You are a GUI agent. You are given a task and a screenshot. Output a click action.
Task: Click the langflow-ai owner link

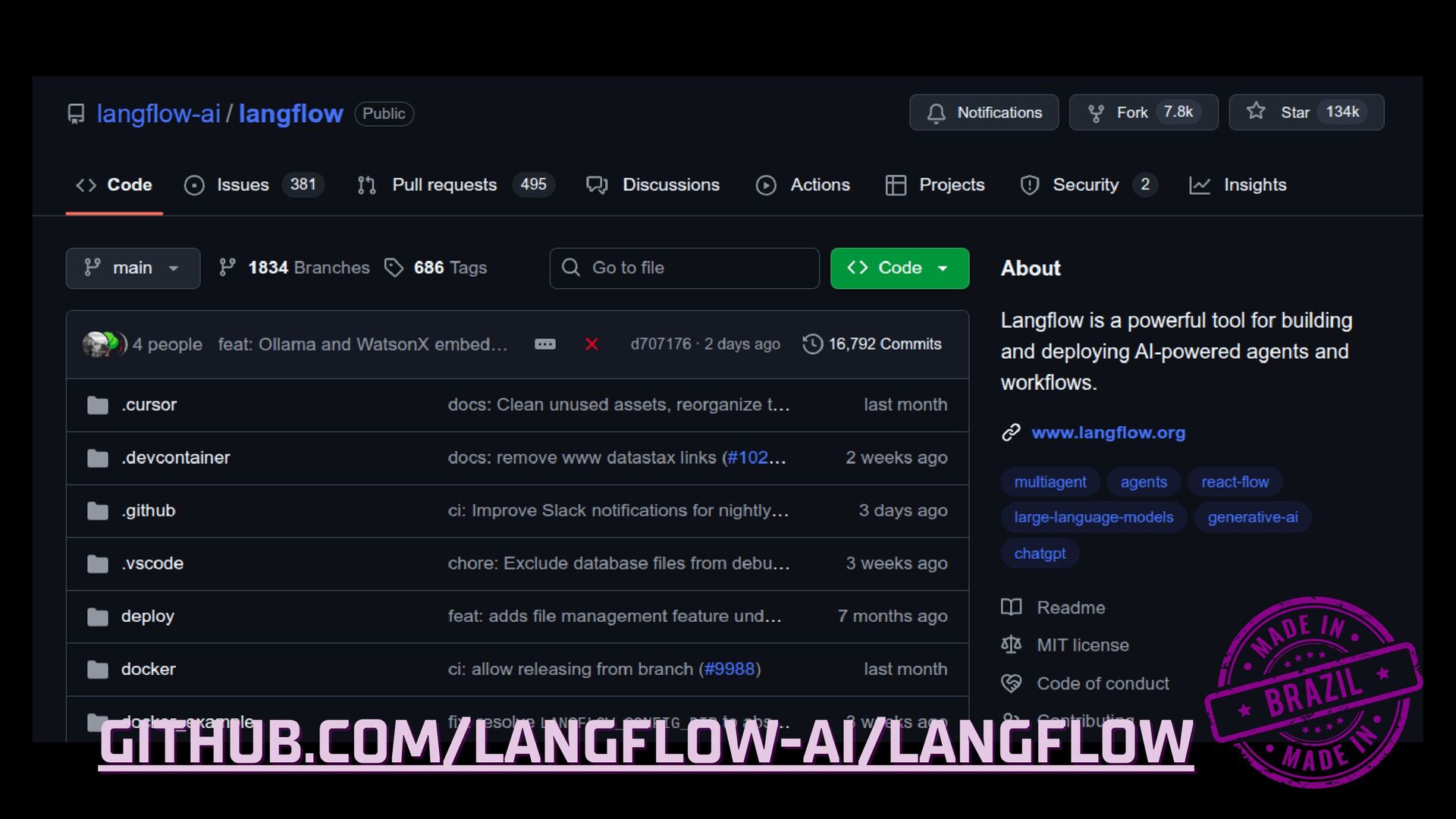[158, 114]
